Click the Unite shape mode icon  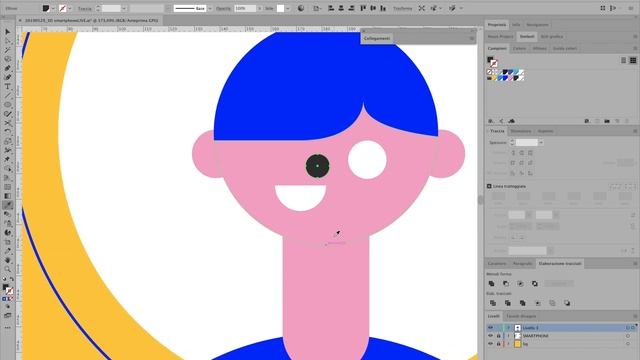coord(491,284)
